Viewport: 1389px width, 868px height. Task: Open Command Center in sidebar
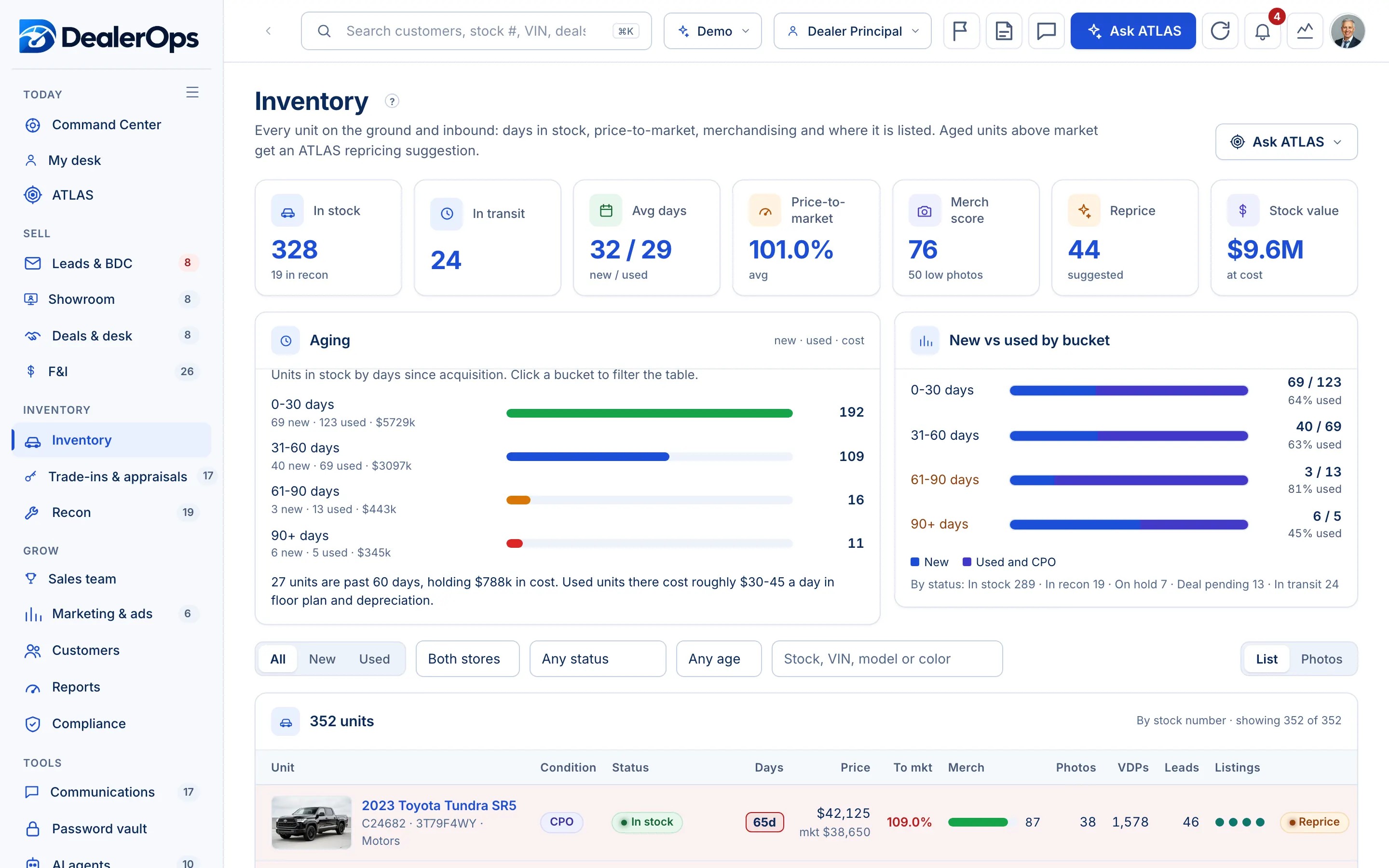(111, 124)
